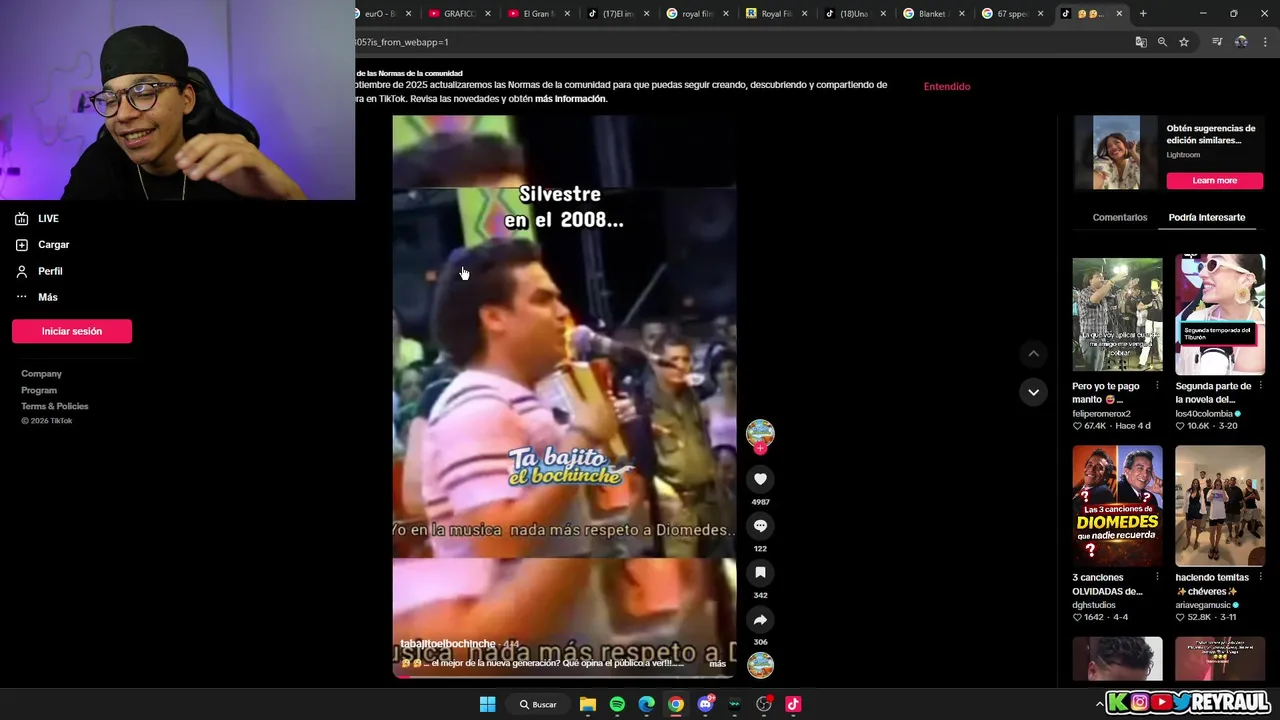The image size is (1280, 720).
Task: Share the video using the arrow icon
Action: click(x=760, y=620)
